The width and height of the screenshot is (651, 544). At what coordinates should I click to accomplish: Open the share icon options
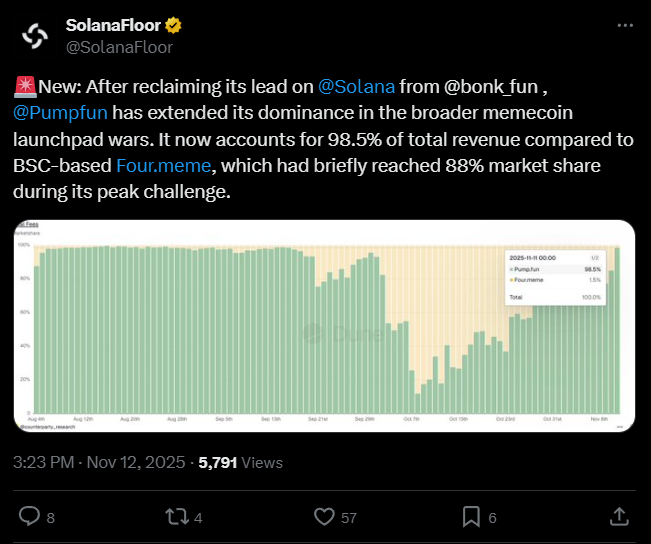[619, 516]
